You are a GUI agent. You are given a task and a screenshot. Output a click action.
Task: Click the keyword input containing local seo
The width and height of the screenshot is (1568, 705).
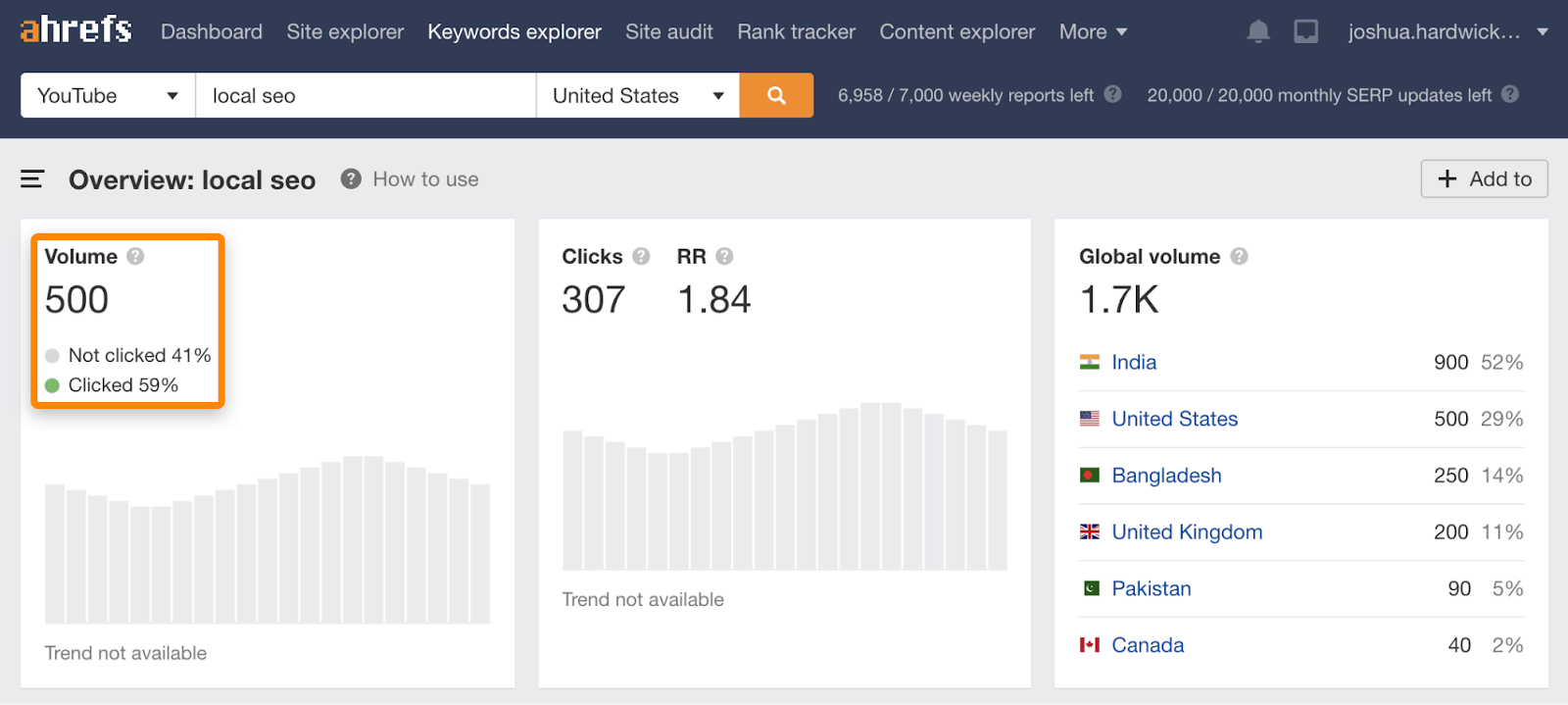pos(366,95)
